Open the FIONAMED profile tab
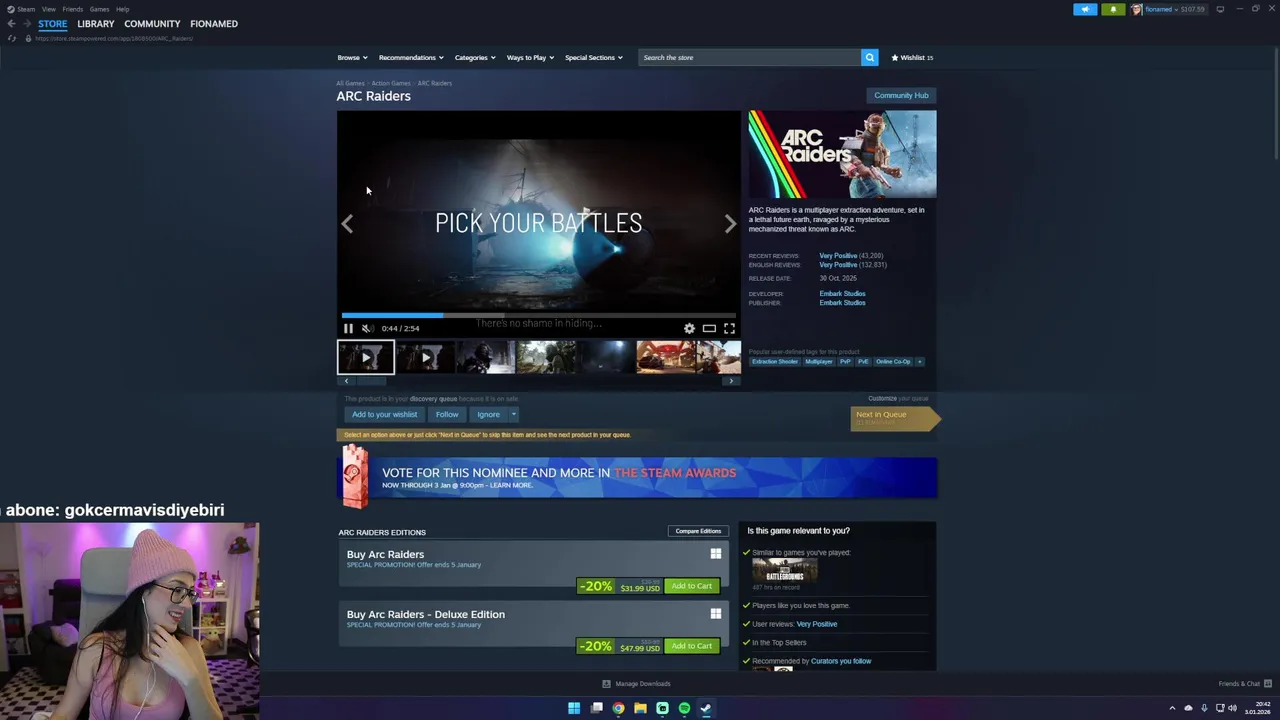This screenshot has width=1280, height=720. pos(214,24)
